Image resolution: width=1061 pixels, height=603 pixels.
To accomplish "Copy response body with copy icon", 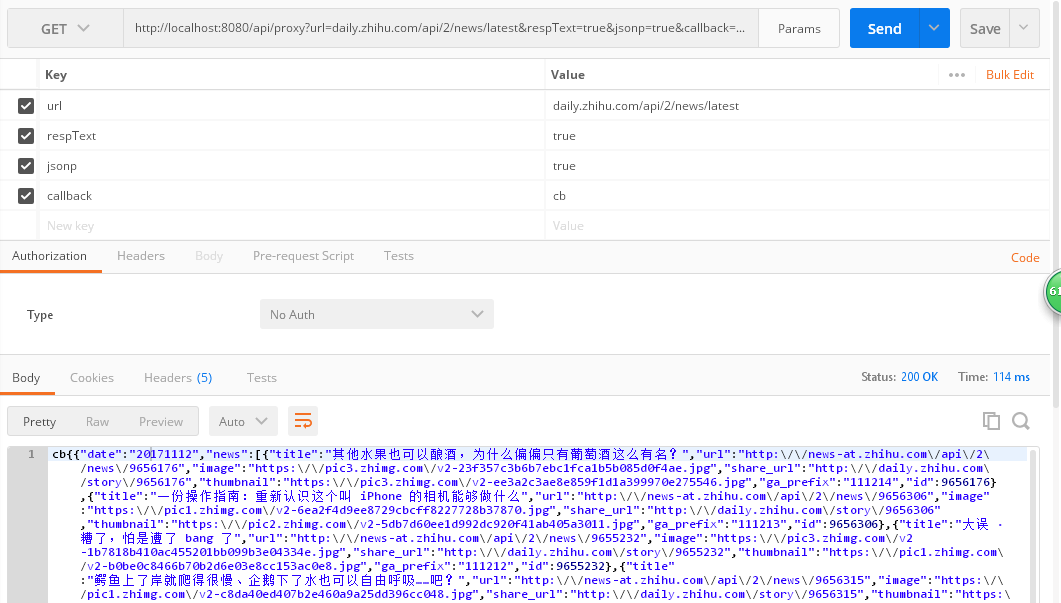I will coord(991,421).
